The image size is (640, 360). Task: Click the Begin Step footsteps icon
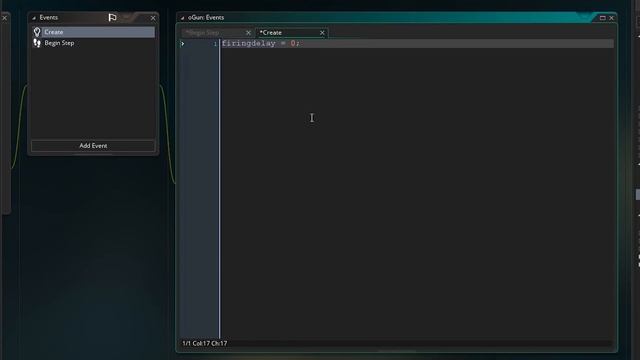tap(37, 43)
